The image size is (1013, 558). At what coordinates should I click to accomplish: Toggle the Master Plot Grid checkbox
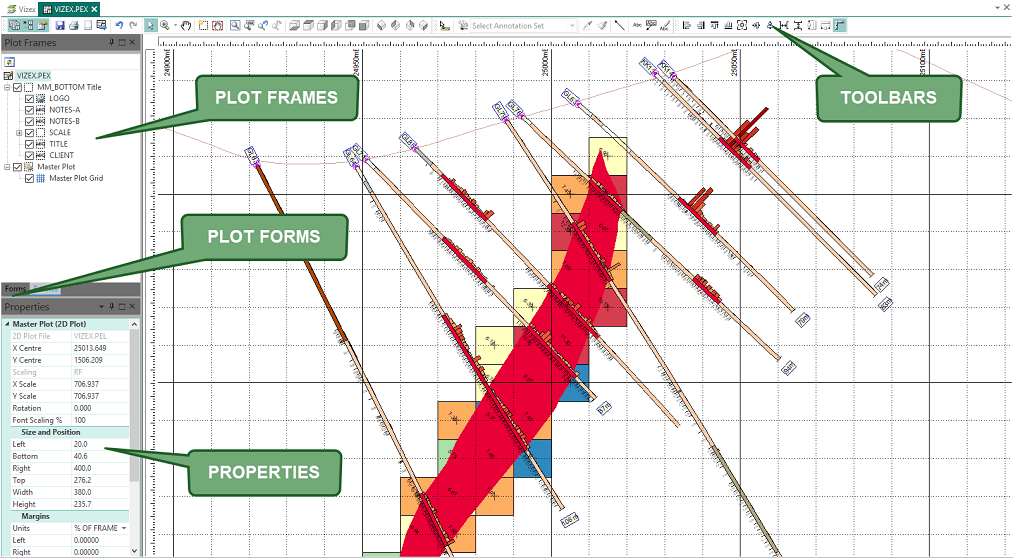[29, 178]
